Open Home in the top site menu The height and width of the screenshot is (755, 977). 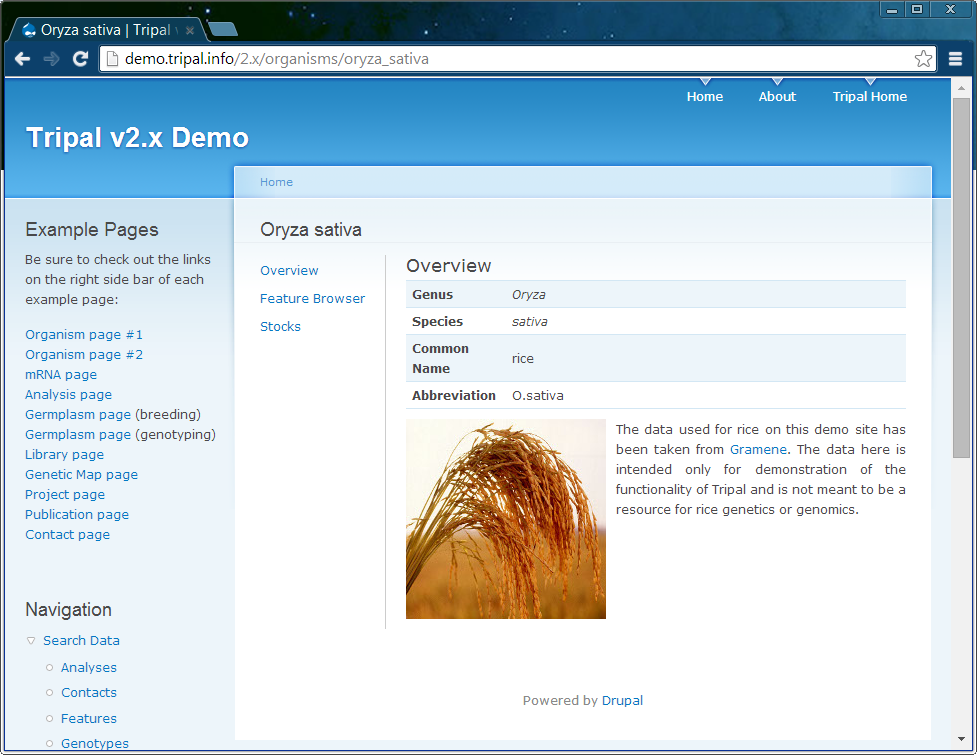tap(705, 97)
